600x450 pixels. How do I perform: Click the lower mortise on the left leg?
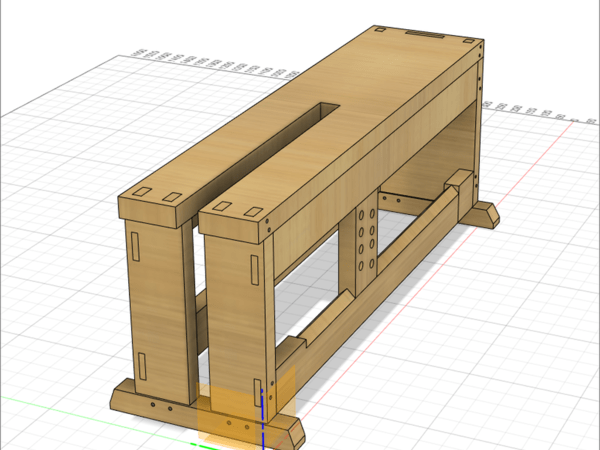click(141, 366)
